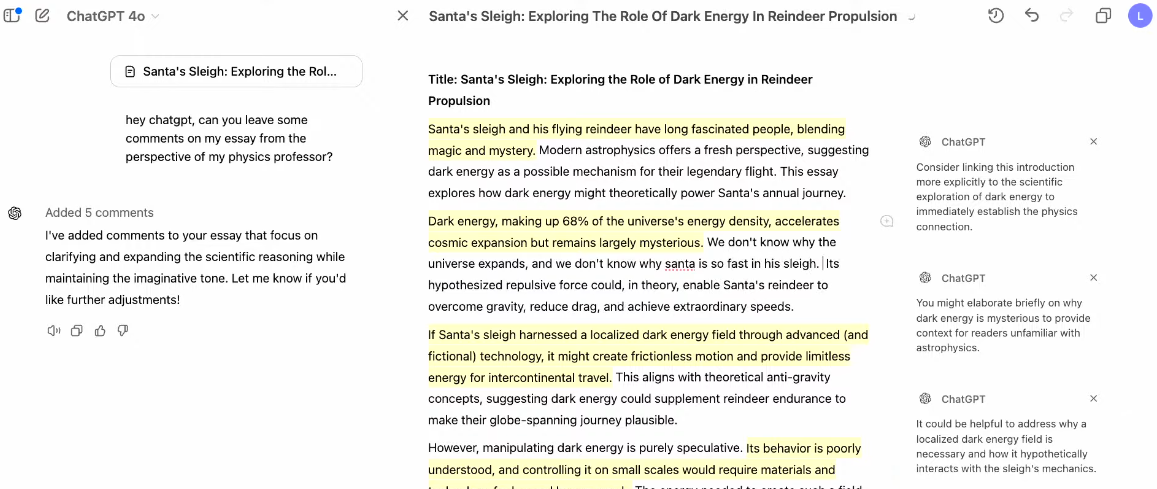Dismiss the first ChatGPT comment about introduction
Screen dimensions: 1157x489
tap(1093, 142)
